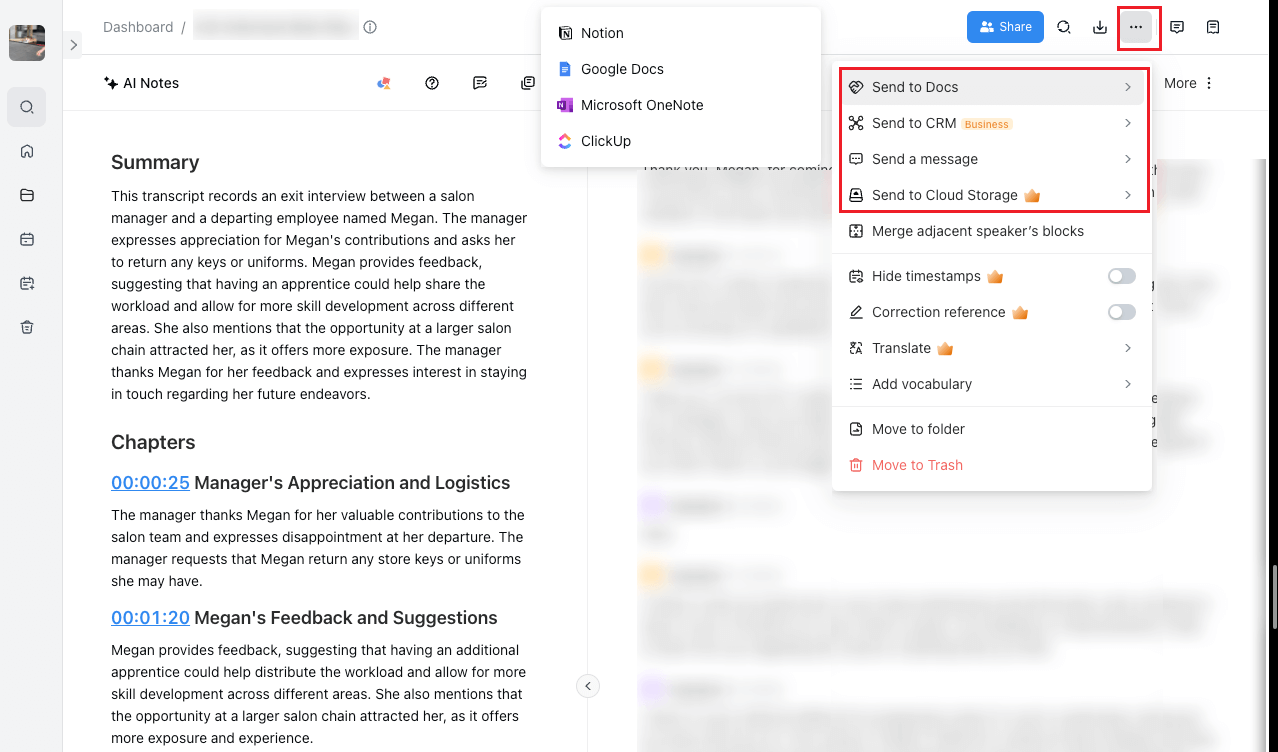Expand the Add vocabulary submenu

click(x=992, y=384)
